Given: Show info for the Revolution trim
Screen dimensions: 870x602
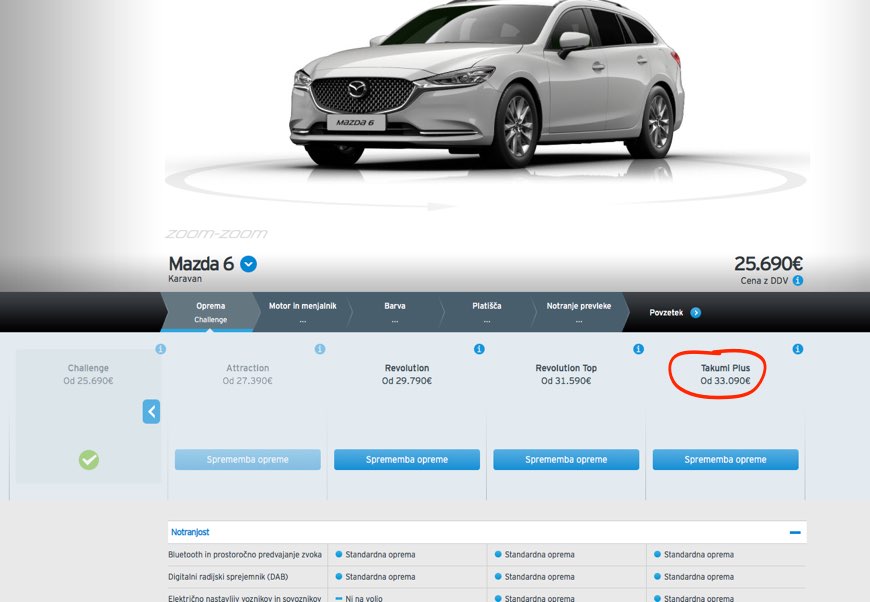Looking at the screenshot, I should 479,349.
